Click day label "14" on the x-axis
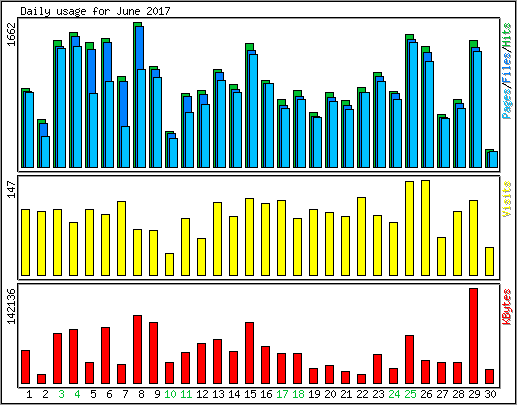Screen dimensions: 517x405 pos(234,394)
